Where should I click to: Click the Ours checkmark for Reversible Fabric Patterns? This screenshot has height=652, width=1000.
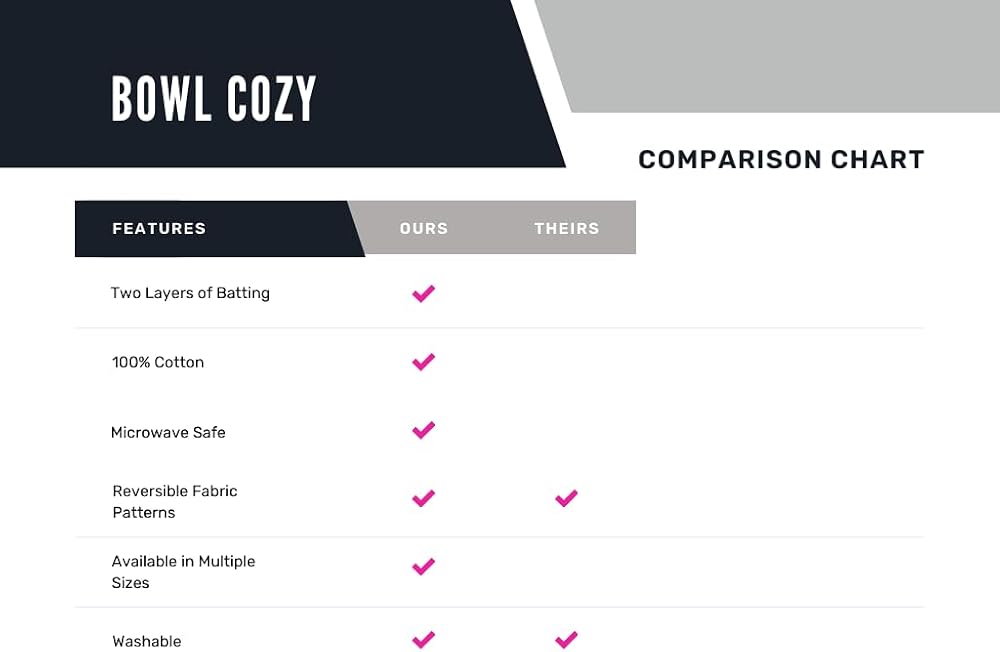coord(423,498)
